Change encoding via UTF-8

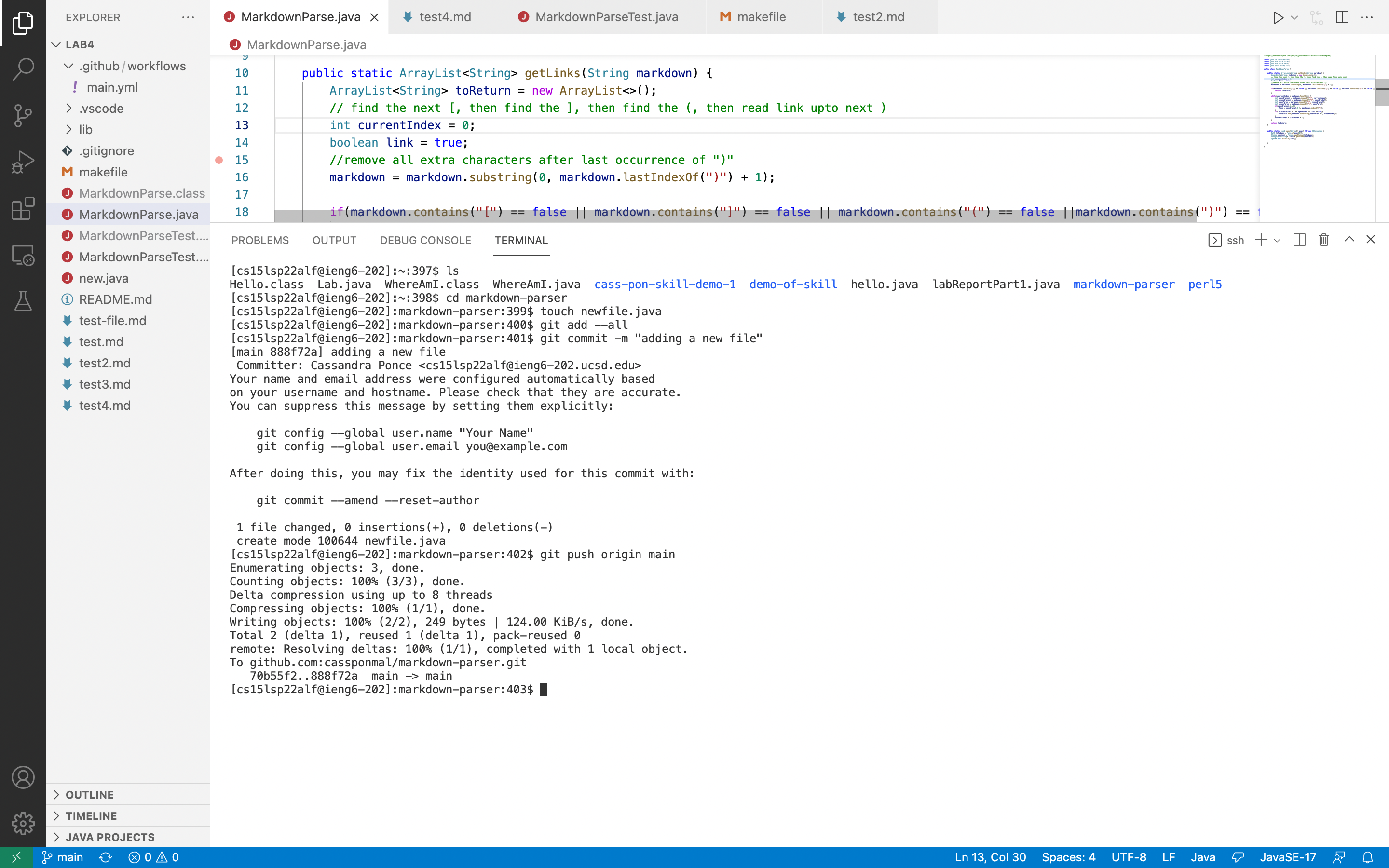(1129, 857)
